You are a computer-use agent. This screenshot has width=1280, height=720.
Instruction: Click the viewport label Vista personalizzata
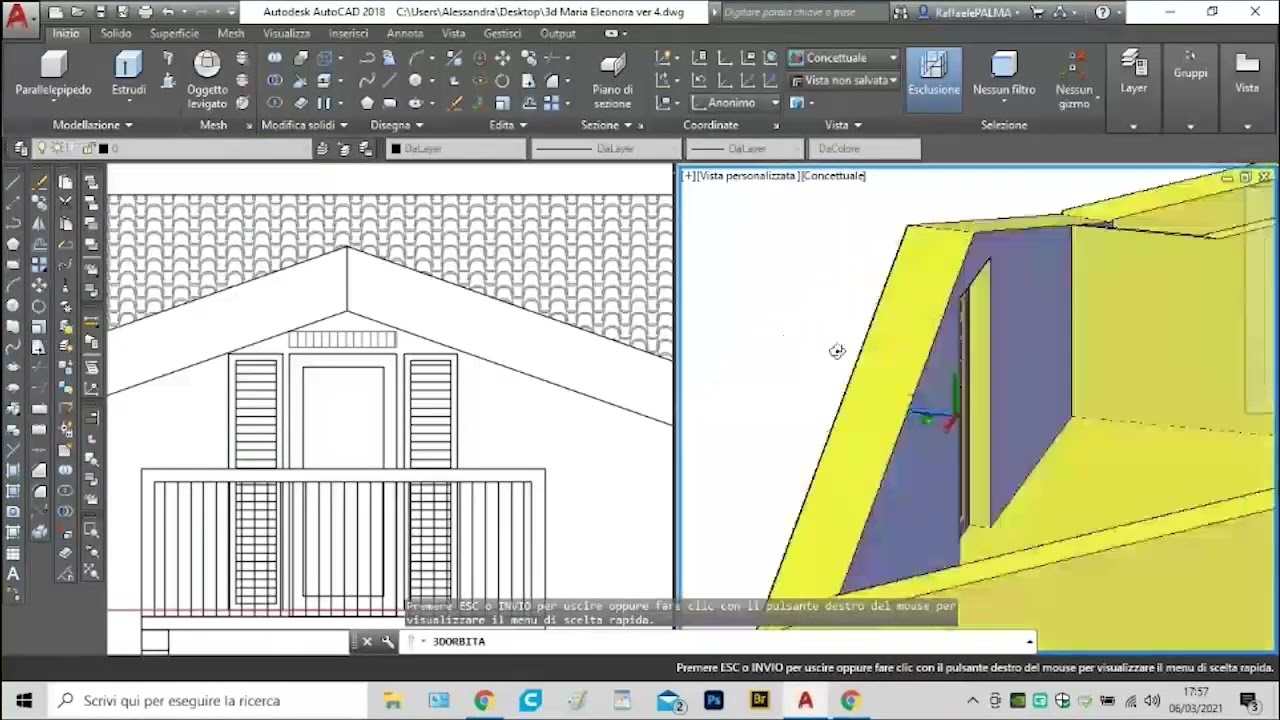(746, 176)
